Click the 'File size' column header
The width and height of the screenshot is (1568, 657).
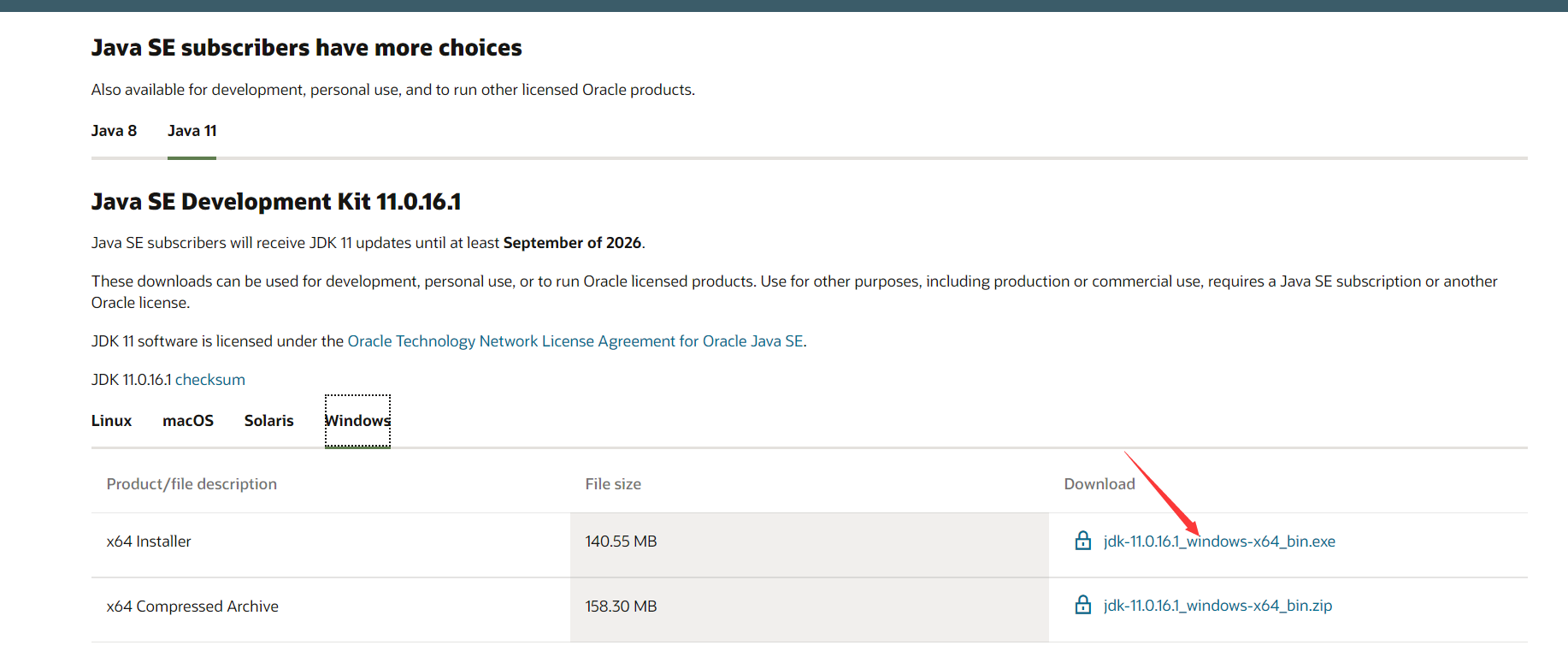(613, 484)
